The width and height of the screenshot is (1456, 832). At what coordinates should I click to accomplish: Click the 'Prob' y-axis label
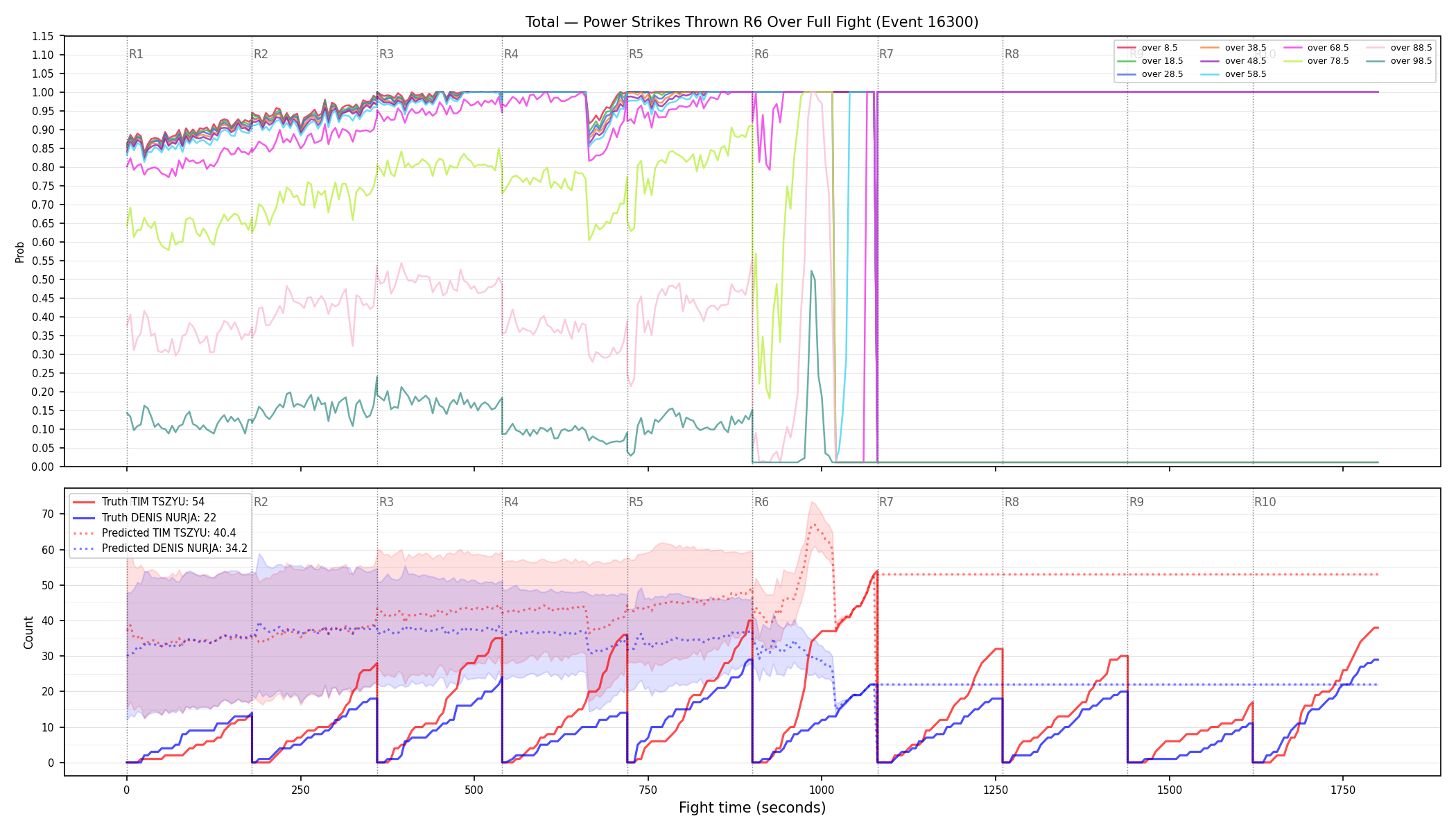click(x=20, y=252)
